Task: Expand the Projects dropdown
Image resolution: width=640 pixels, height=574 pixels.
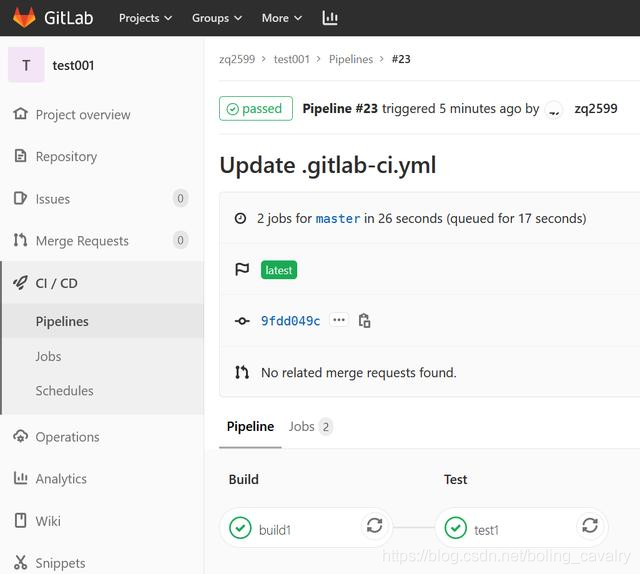Action: coord(145,18)
